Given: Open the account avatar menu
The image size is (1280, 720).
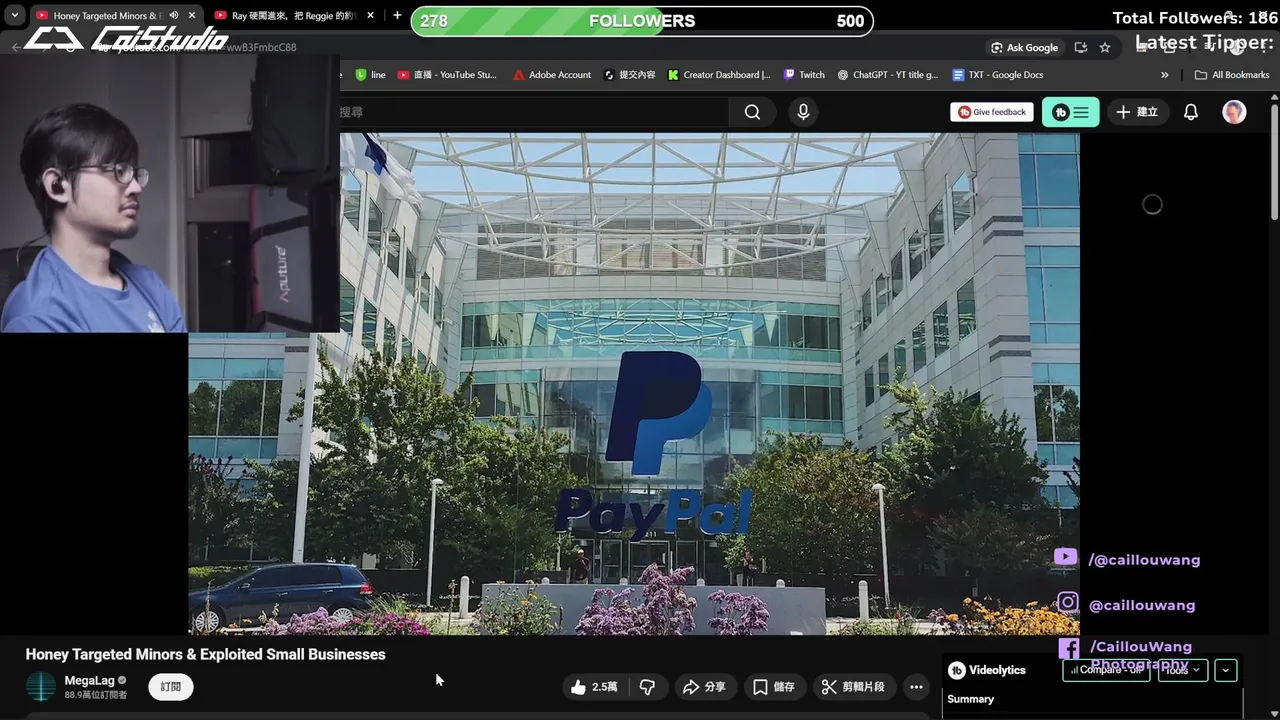Looking at the screenshot, I should click(x=1234, y=112).
